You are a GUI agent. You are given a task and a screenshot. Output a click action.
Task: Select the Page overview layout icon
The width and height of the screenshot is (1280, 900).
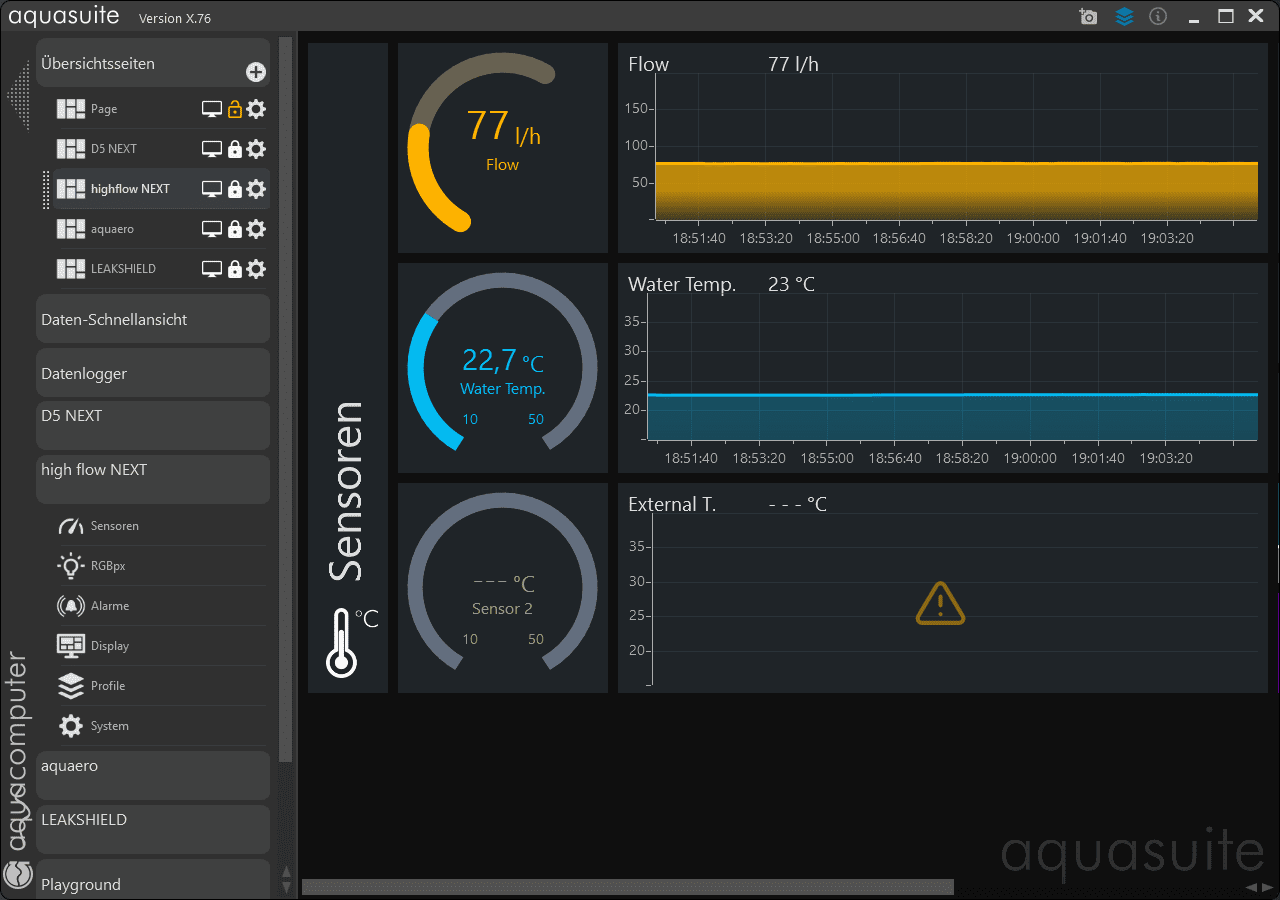pos(71,109)
